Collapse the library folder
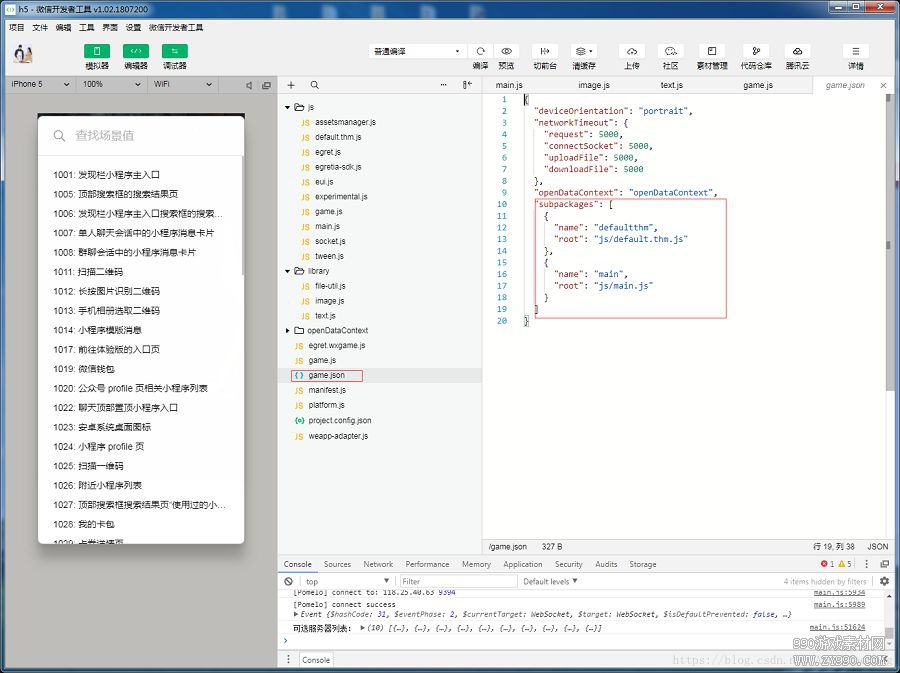 (x=288, y=271)
